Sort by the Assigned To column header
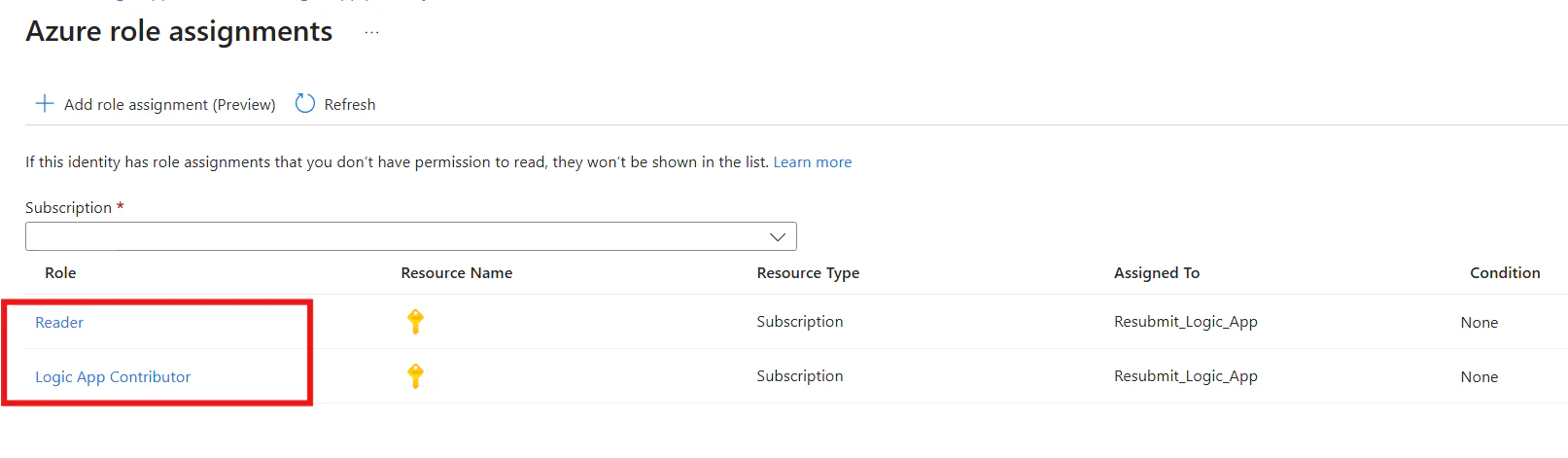The height and width of the screenshot is (458, 1568). coord(1157,273)
